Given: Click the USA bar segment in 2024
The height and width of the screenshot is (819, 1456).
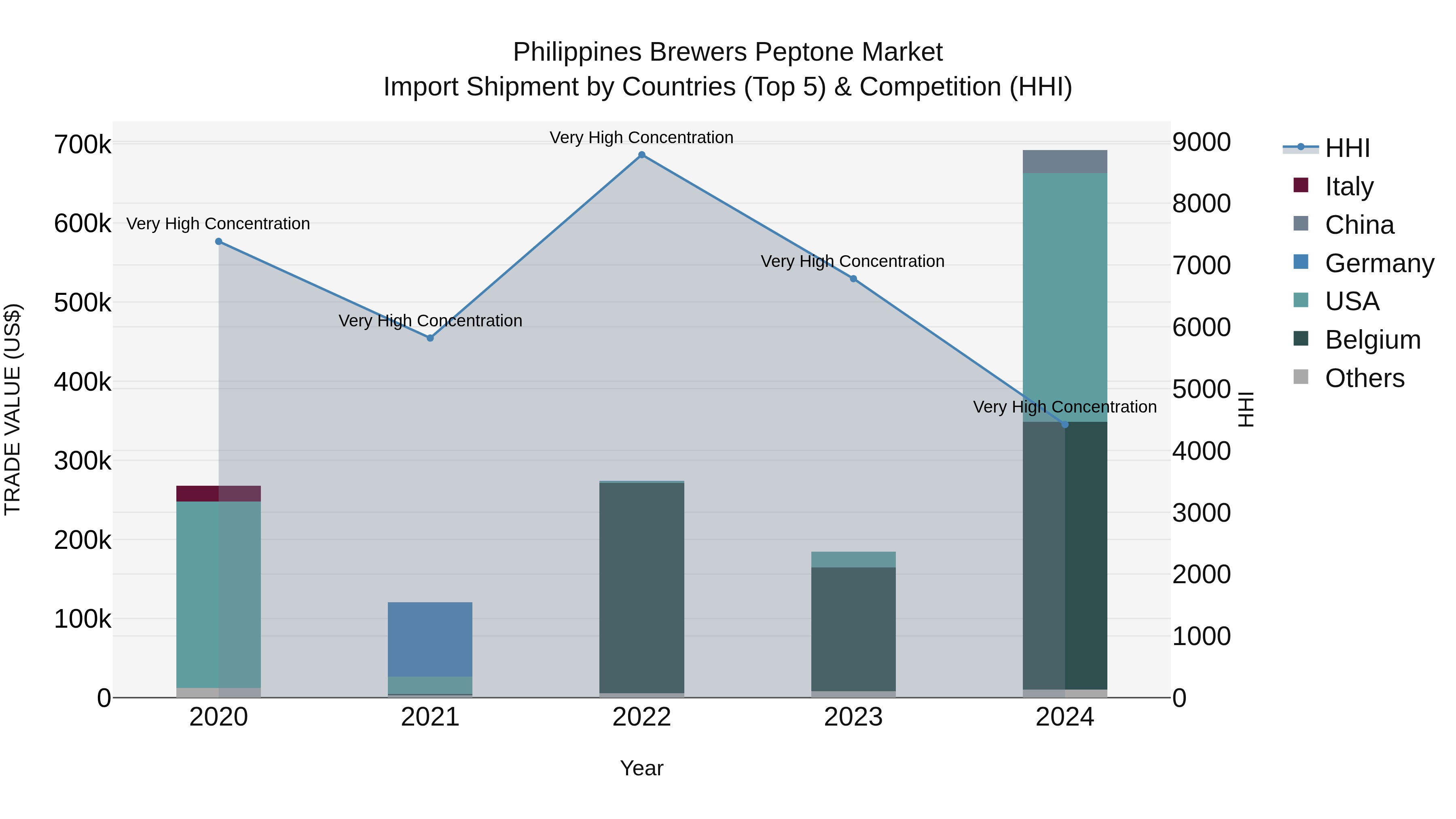Looking at the screenshot, I should coord(1065,298).
